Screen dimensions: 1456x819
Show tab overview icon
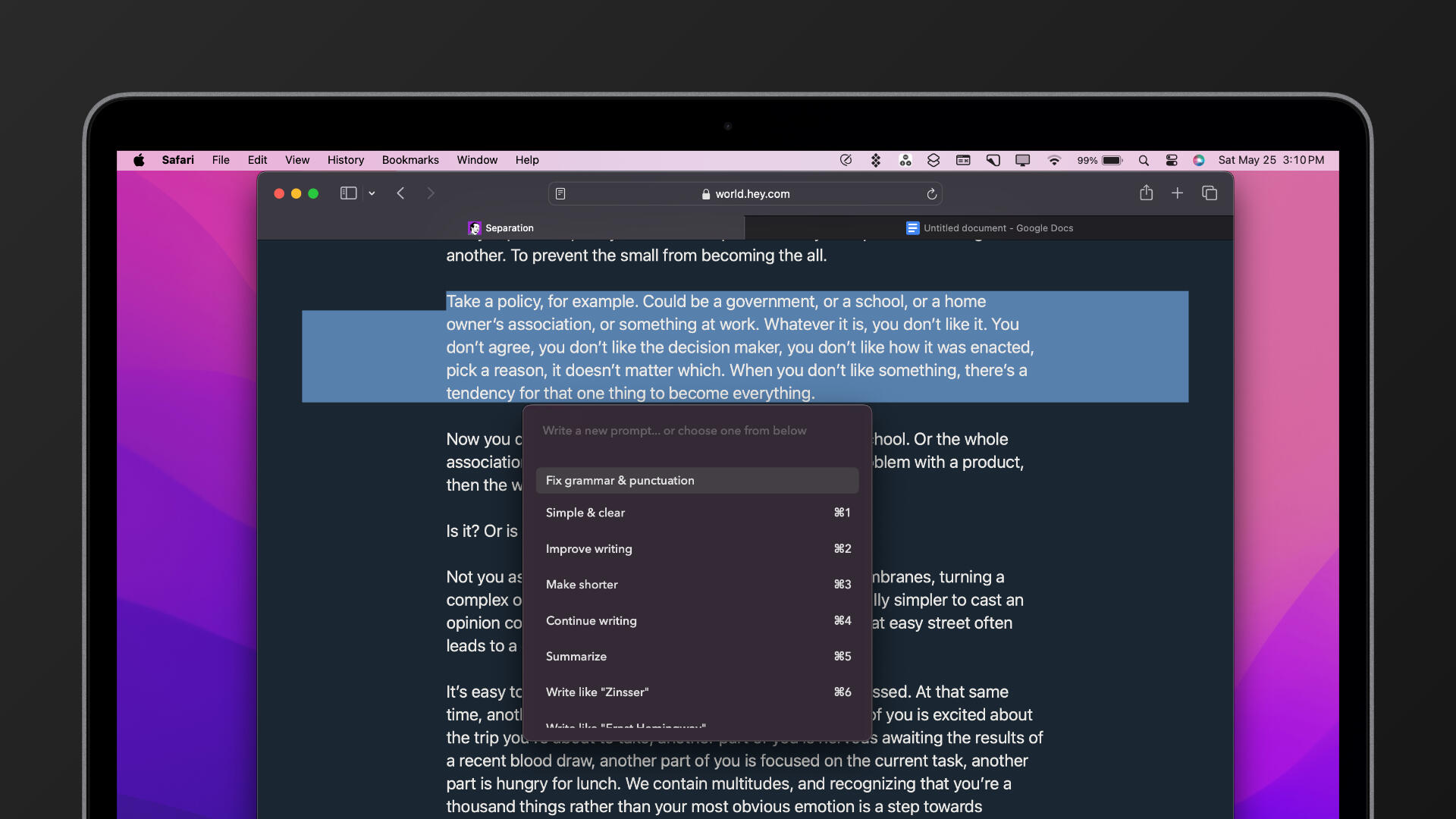tap(1210, 193)
